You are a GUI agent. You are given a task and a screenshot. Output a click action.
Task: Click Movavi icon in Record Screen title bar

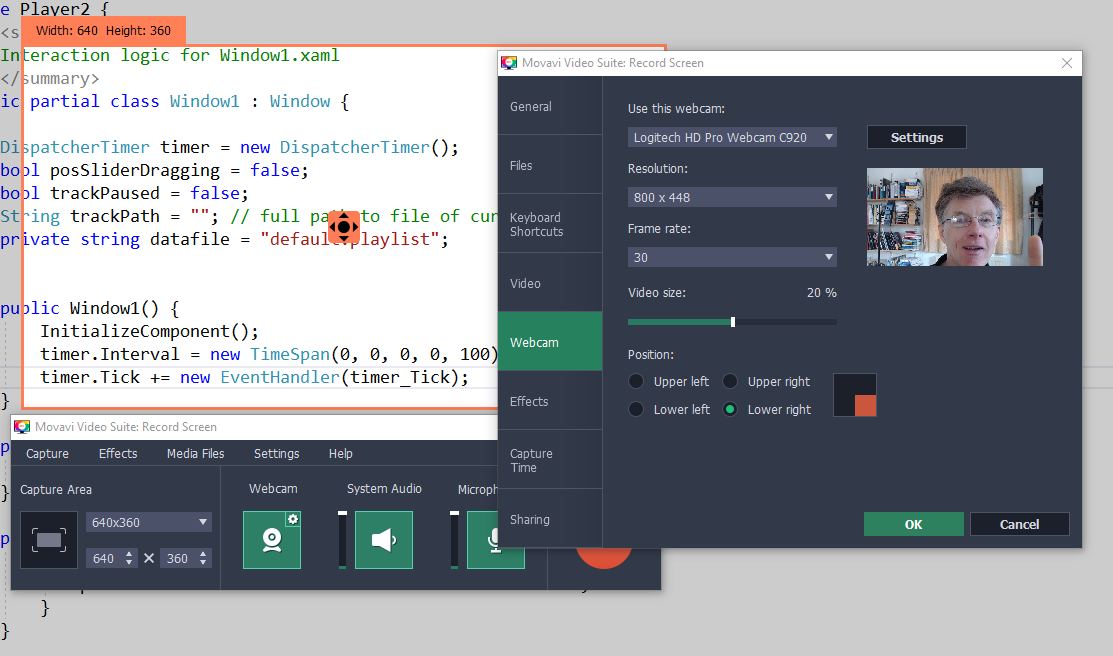pos(22,427)
